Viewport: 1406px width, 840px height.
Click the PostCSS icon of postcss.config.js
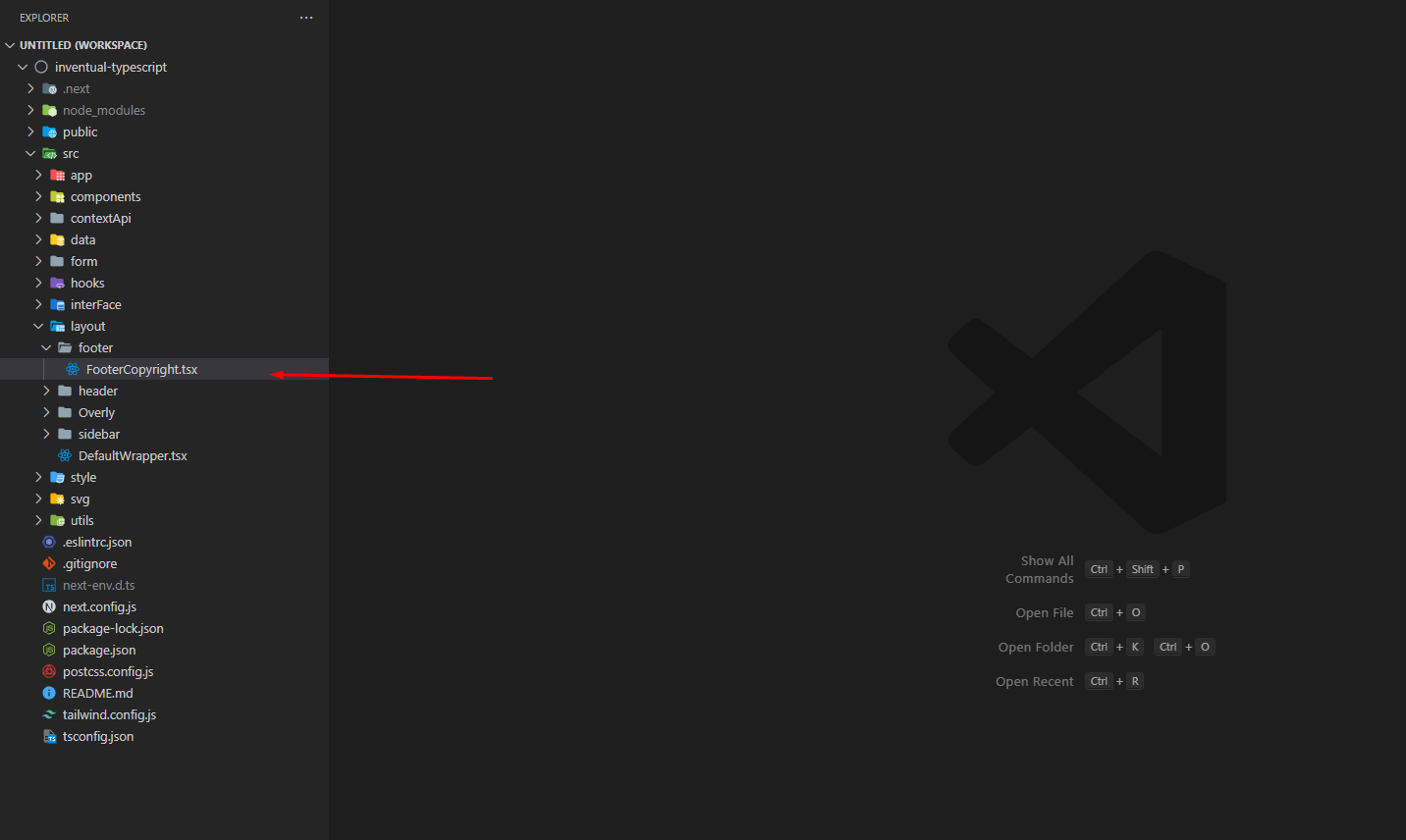[49, 671]
